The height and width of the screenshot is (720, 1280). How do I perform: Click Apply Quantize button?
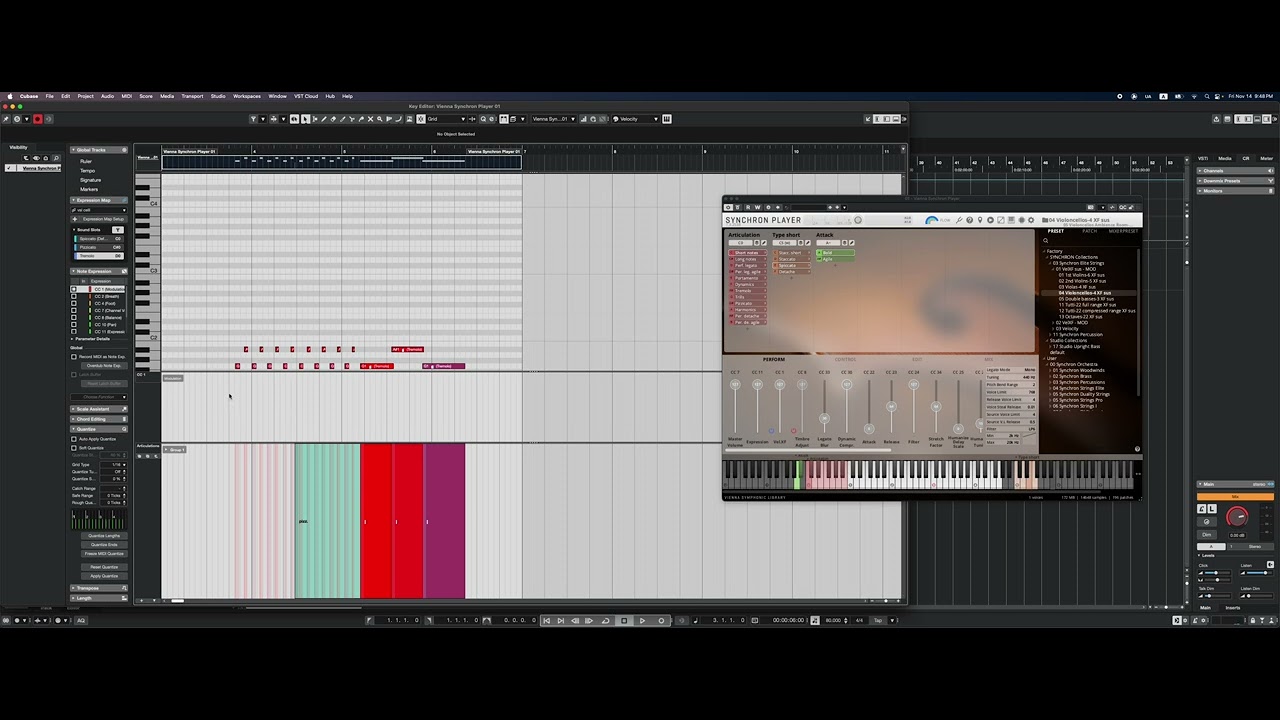tap(105, 576)
